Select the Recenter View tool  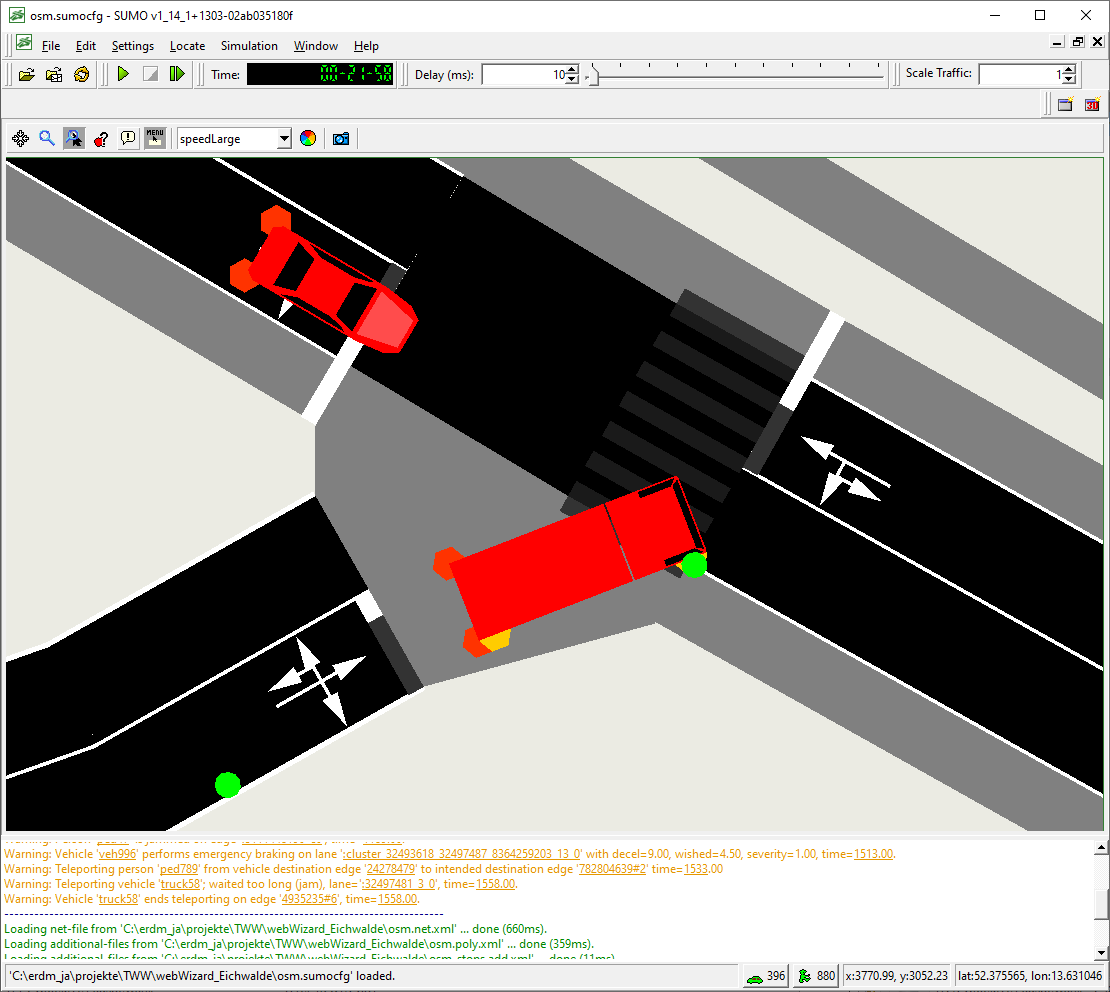point(21,138)
